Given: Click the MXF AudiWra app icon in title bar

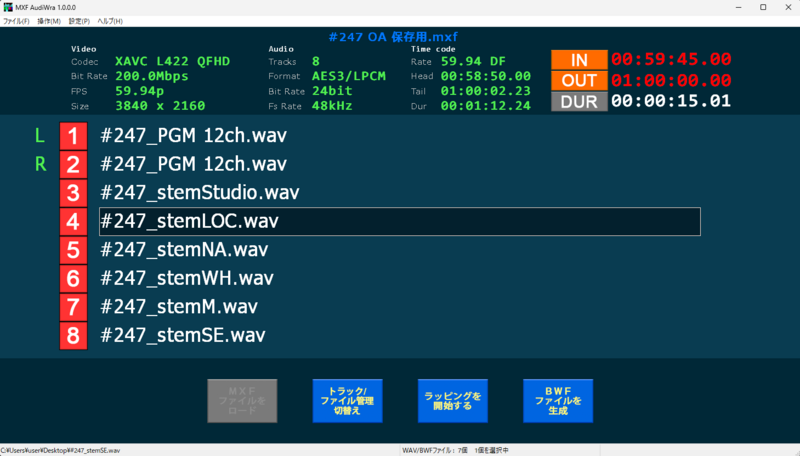Looking at the screenshot, I should (x=8, y=7).
